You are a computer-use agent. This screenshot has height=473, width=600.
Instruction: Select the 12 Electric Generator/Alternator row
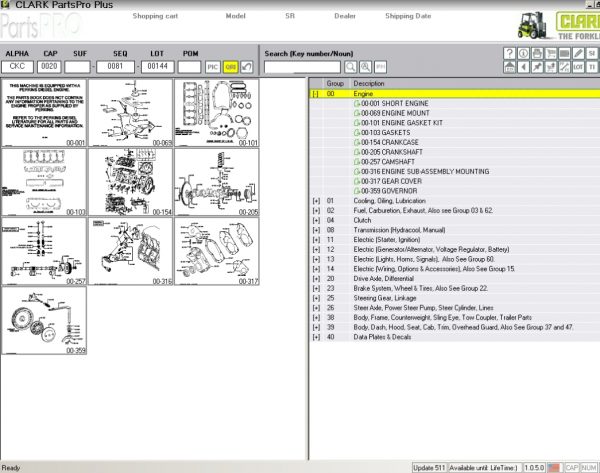[455, 250]
